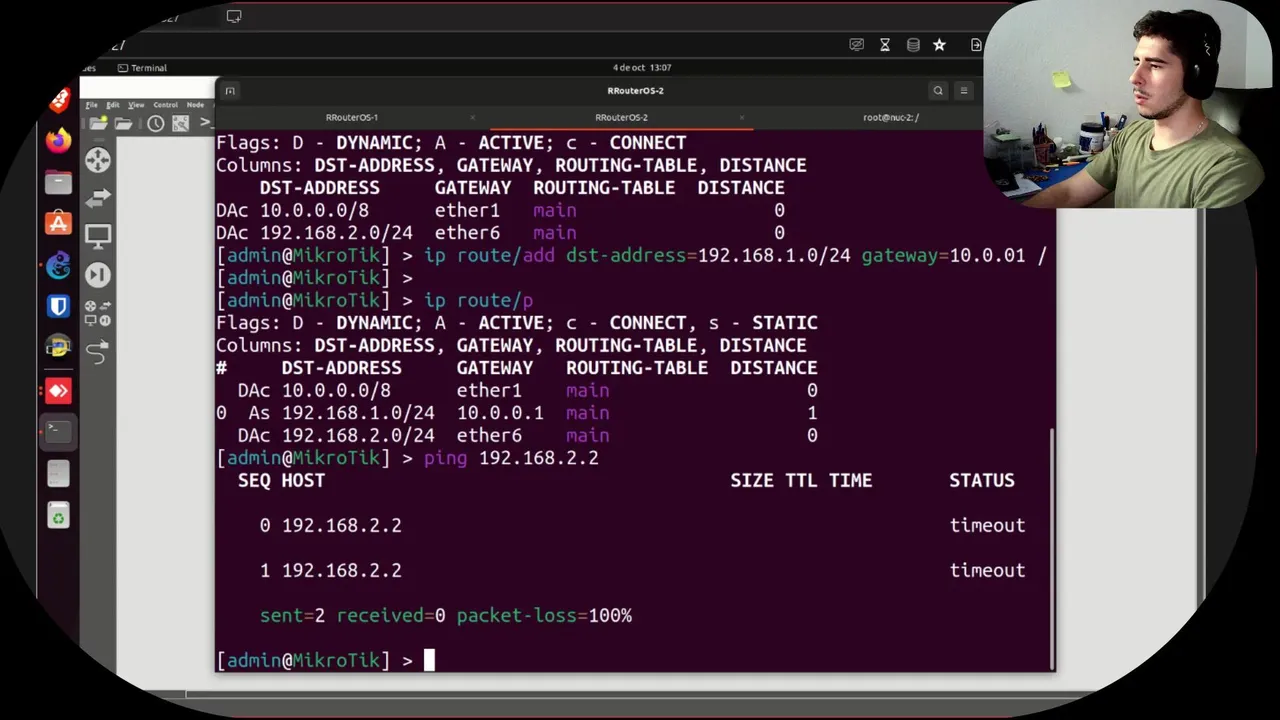Open AnyDesk from the Ubuntu dock
This screenshot has width=1280, height=720.
pos(58,390)
